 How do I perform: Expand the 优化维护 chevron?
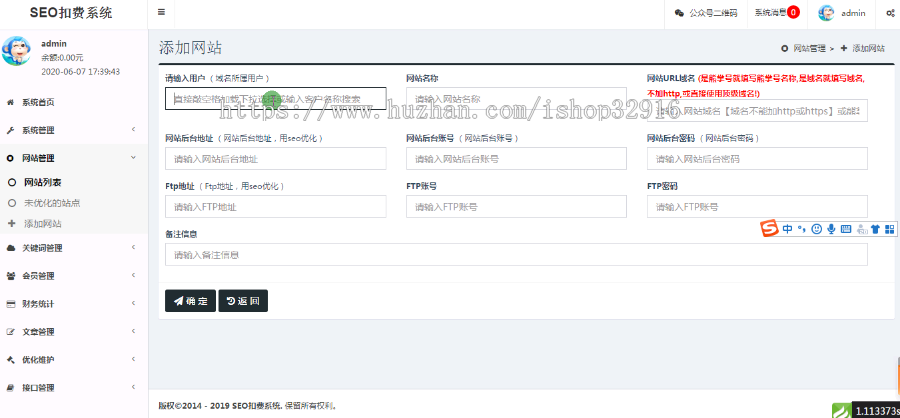pyautogui.click(x=133, y=359)
